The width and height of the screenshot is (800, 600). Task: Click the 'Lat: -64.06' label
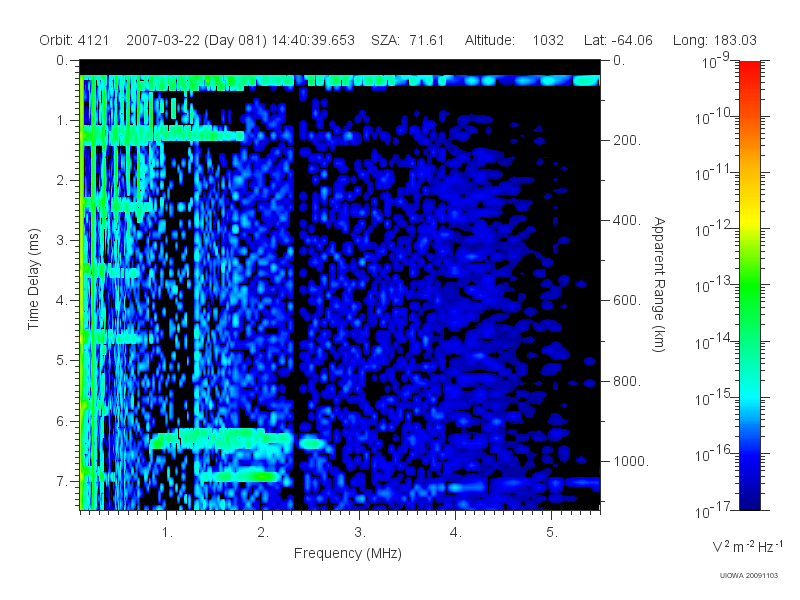[618, 40]
